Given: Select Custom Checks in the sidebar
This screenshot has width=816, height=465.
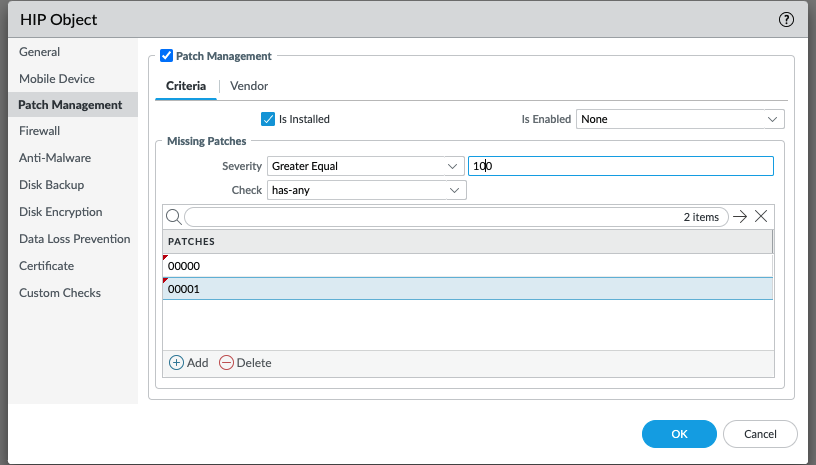Looking at the screenshot, I should coord(60,293).
